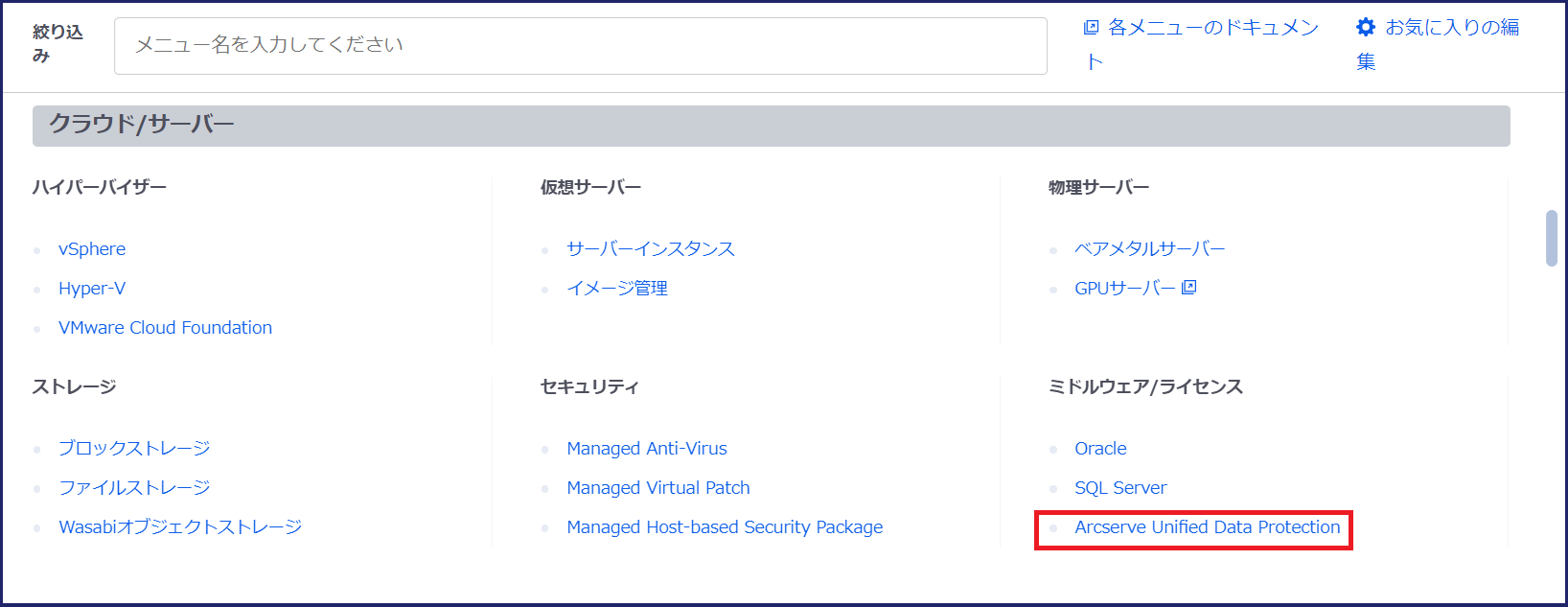Open the vSphere menu link
Viewport: 1568px width, 607px height.
92,249
